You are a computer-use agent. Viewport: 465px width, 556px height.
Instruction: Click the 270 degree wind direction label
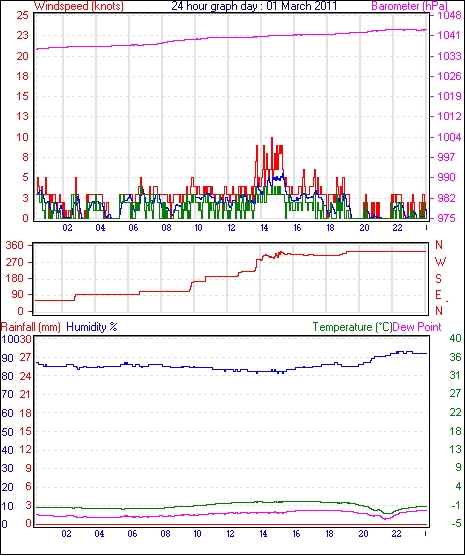point(15,262)
